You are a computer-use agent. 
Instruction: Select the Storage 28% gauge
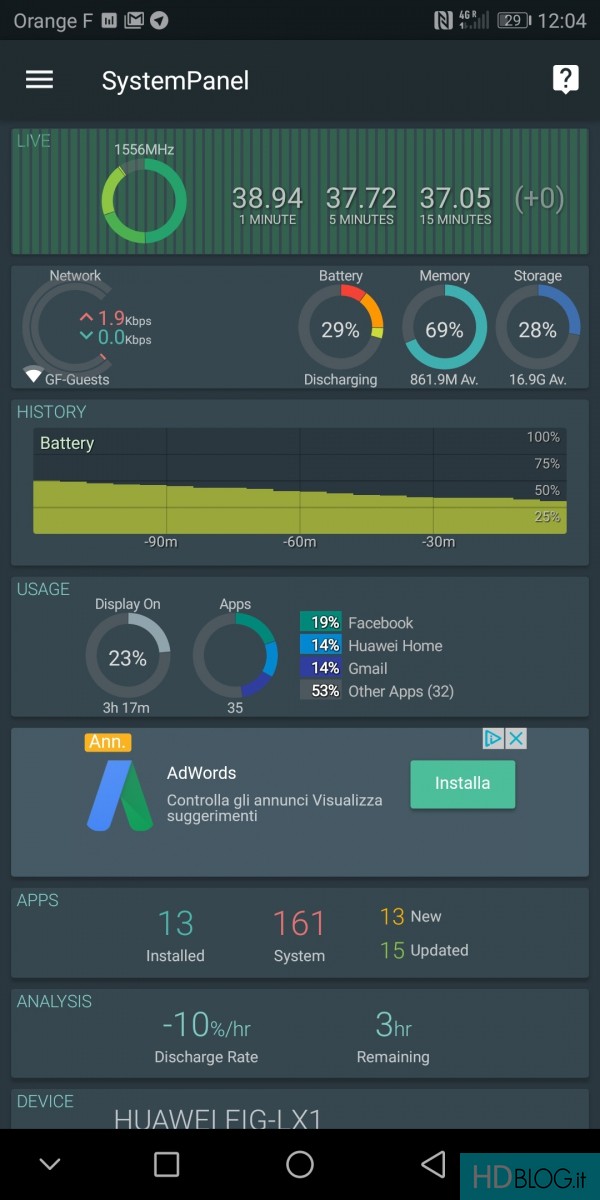coord(538,328)
